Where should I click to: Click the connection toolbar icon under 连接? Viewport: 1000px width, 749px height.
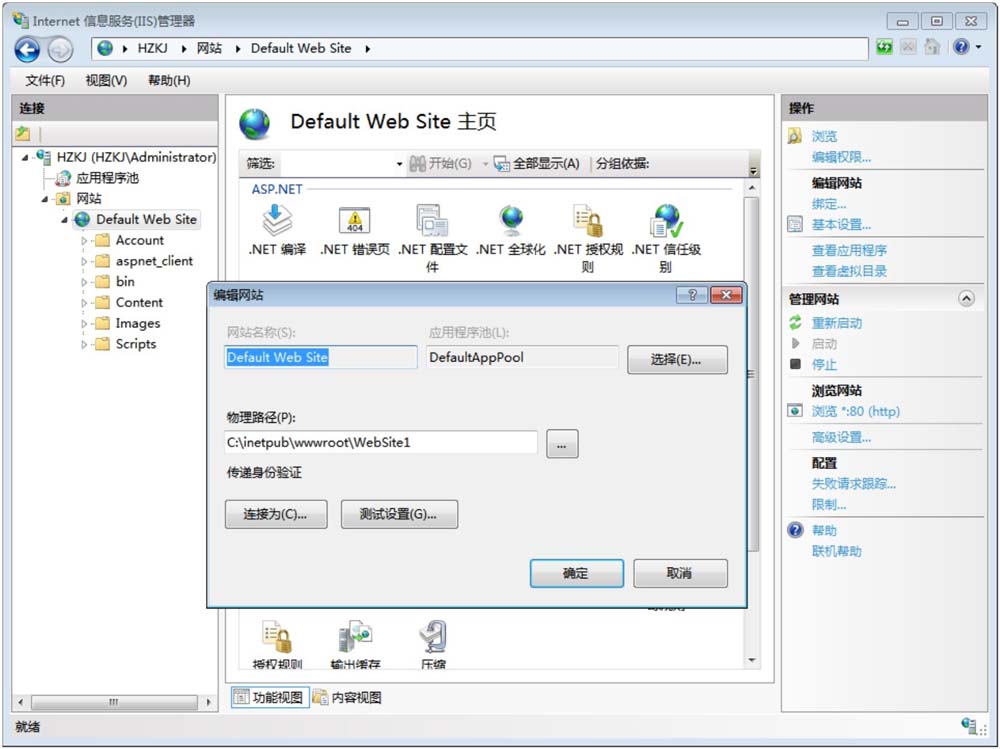point(23,133)
